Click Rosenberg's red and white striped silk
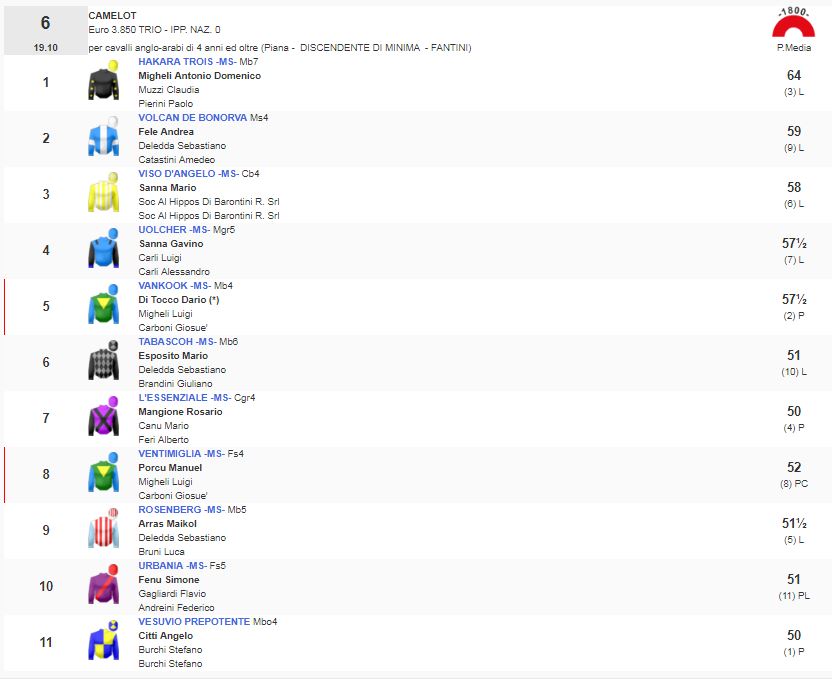This screenshot has height=684, width=832. coord(103,531)
